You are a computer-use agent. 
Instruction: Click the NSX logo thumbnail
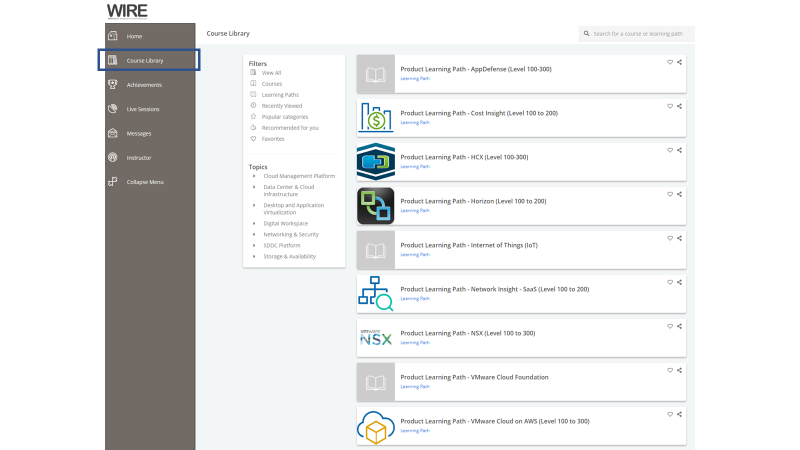[x=376, y=338]
